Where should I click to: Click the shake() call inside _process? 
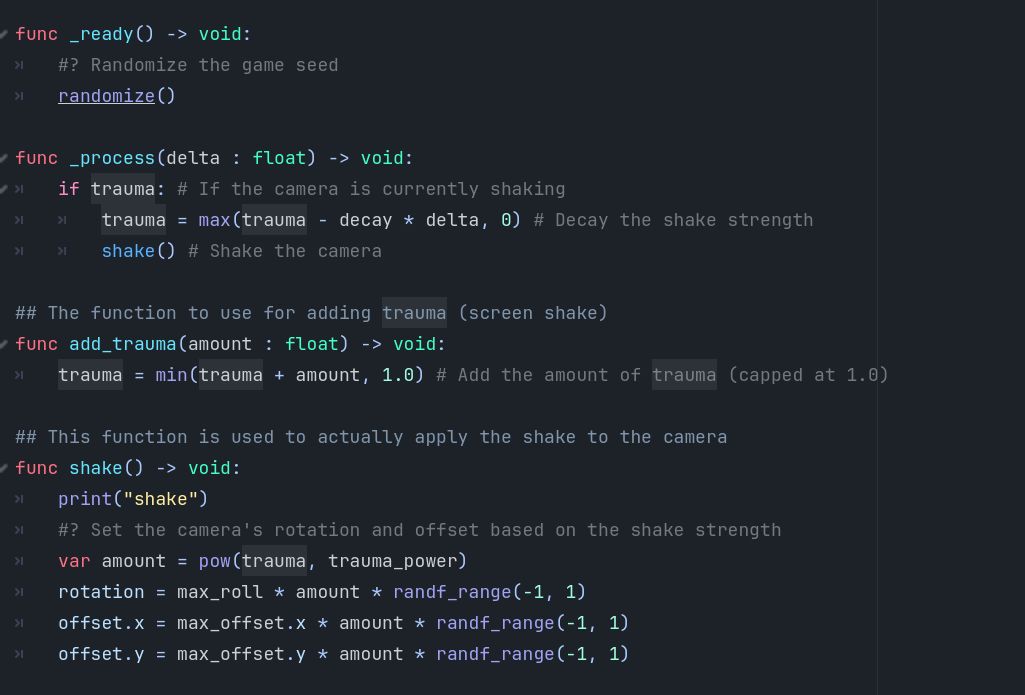coord(128,251)
